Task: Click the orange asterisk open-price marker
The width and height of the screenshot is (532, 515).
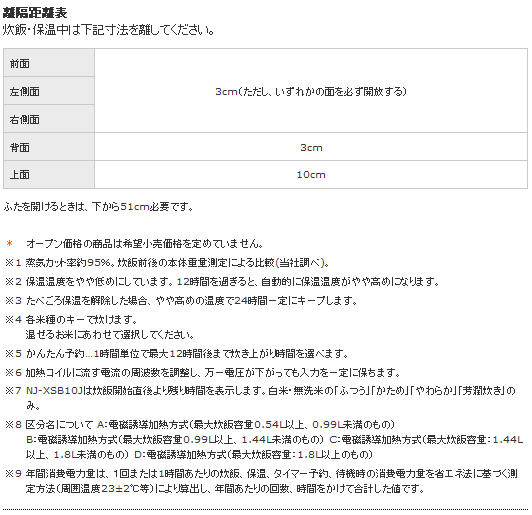Action: point(10,244)
